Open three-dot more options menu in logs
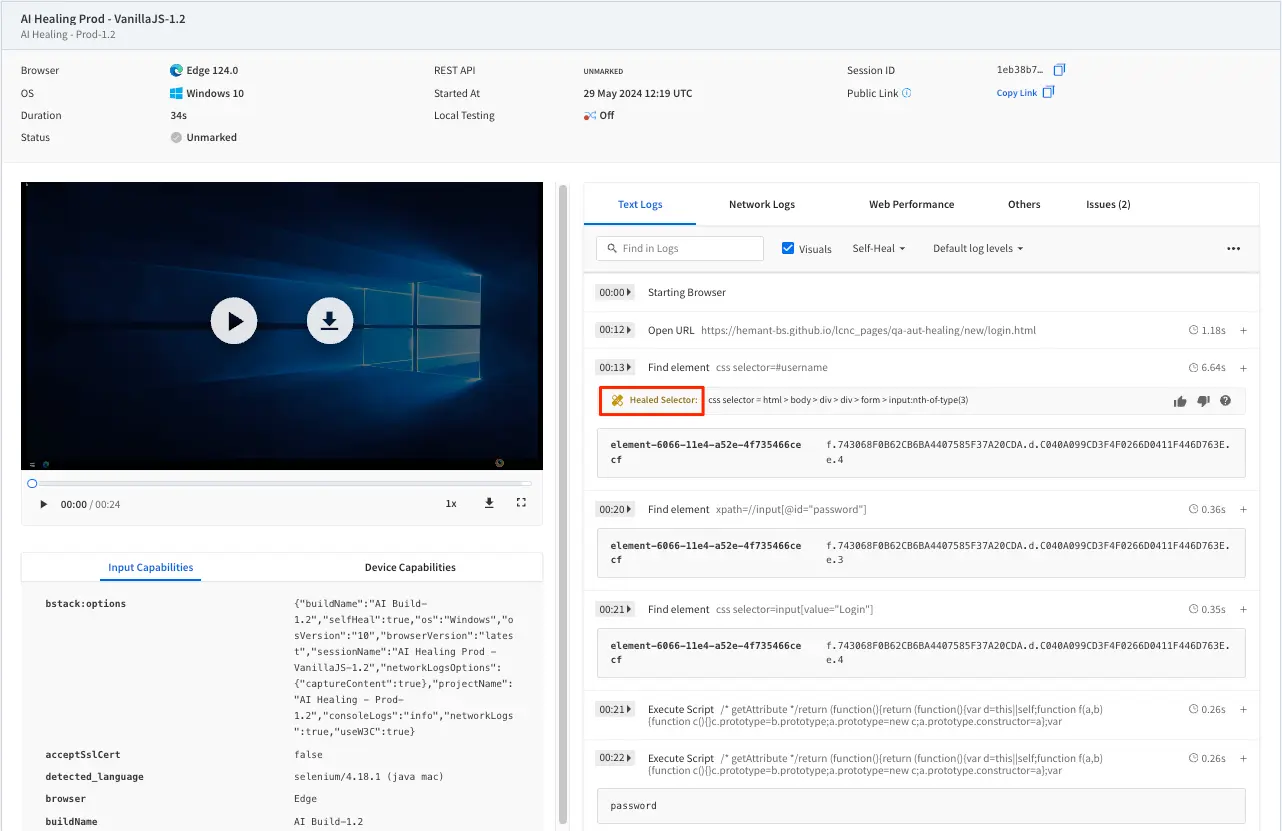Screen dimensions: 1282x831 (1233, 249)
